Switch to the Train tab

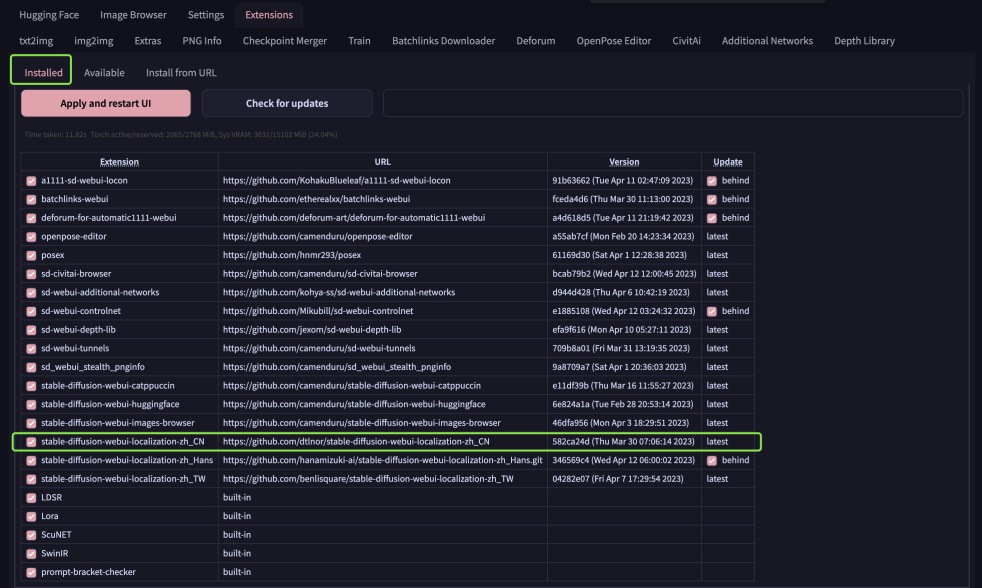coord(359,41)
